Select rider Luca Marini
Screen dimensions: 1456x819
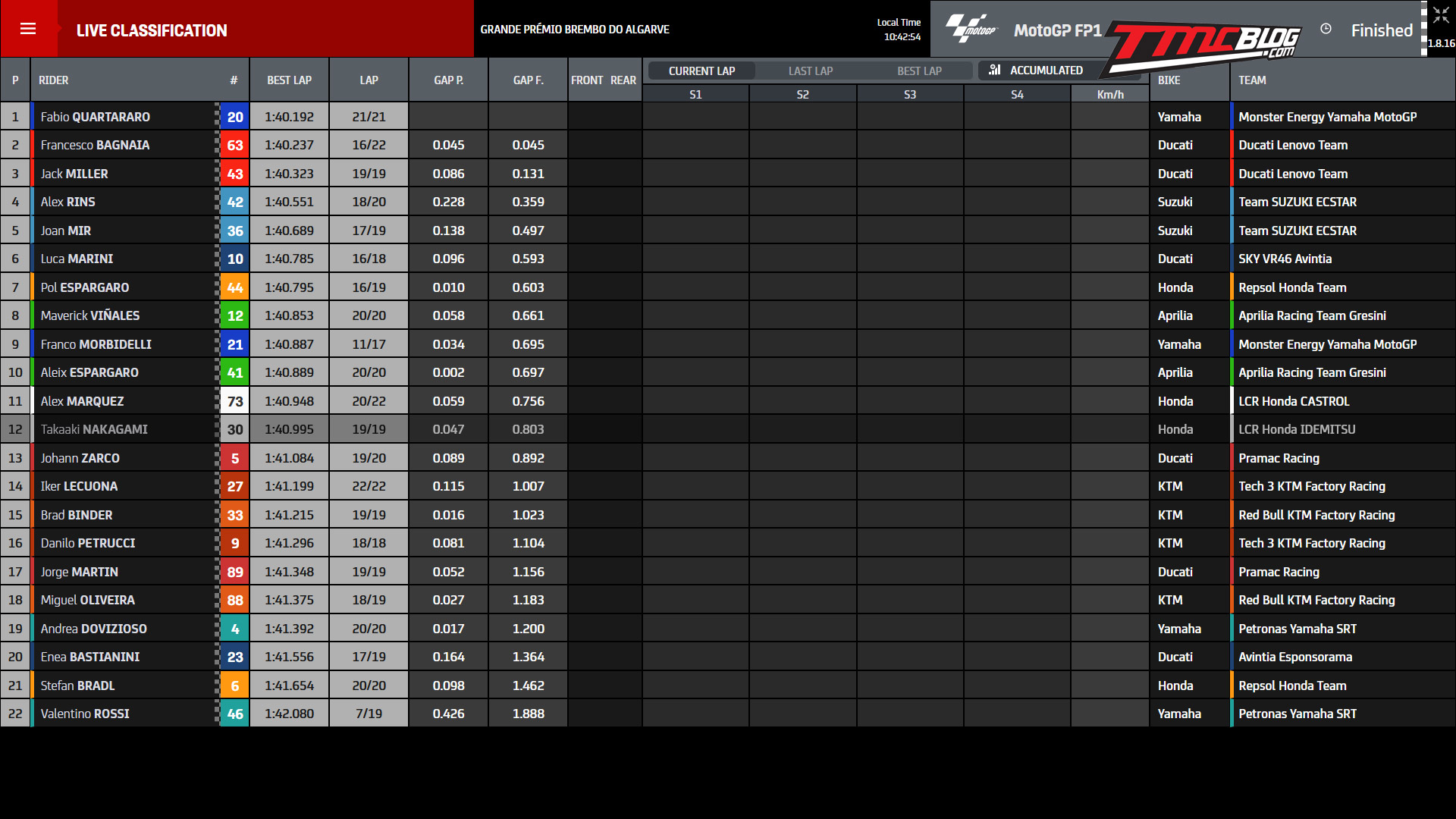click(x=77, y=259)
